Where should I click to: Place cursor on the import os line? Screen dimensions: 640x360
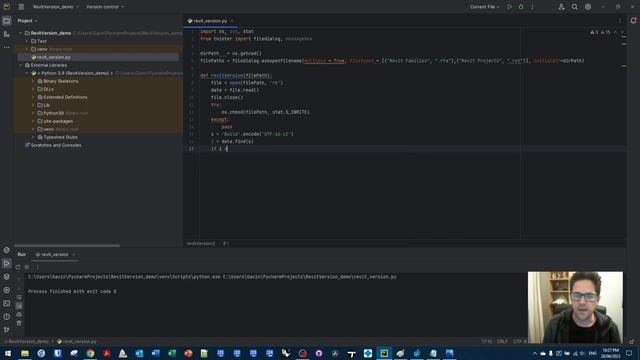click(227, 31)
